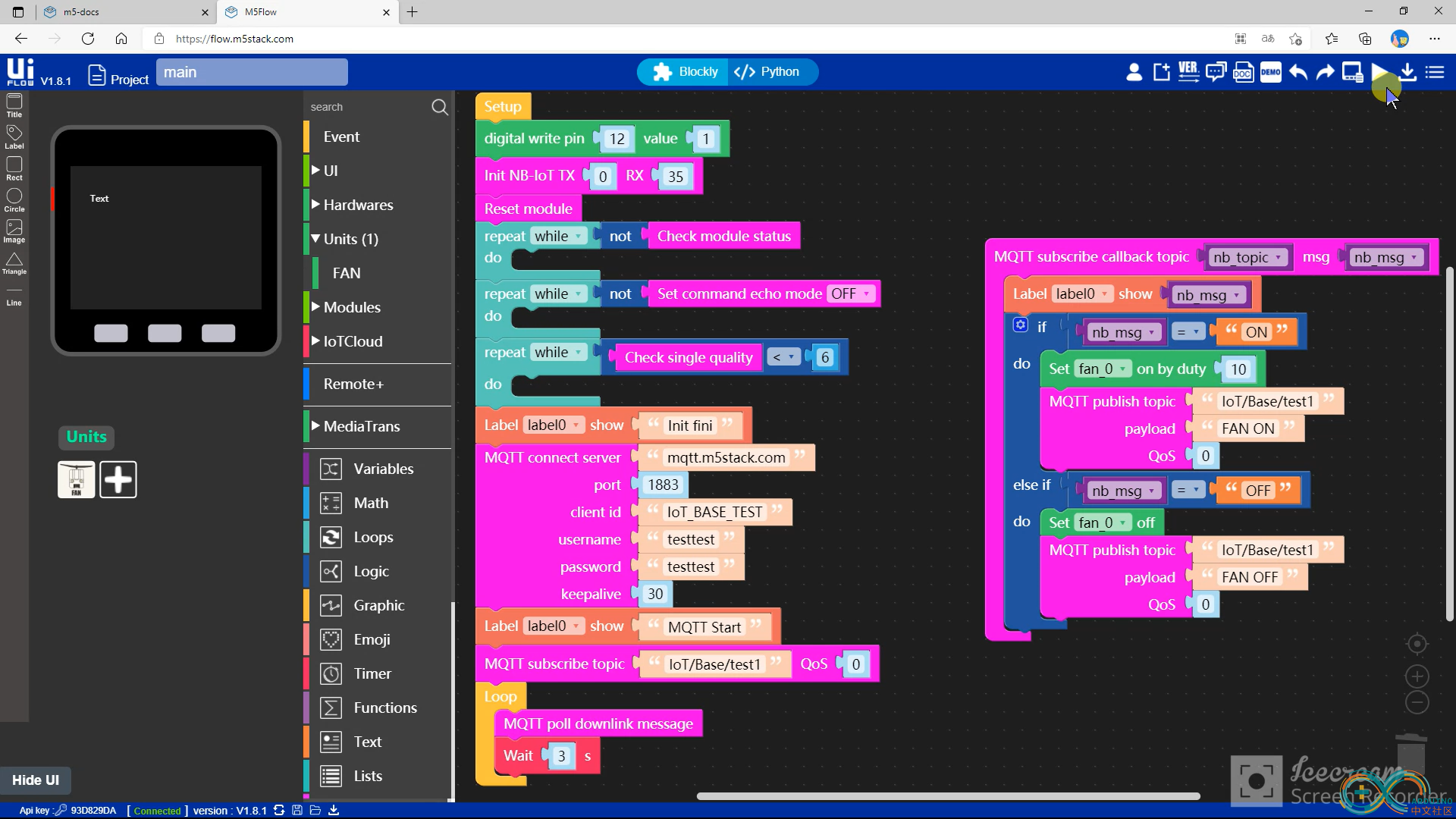
Task: Select the Label UI element tool
Action: click(x=14, y=137)
